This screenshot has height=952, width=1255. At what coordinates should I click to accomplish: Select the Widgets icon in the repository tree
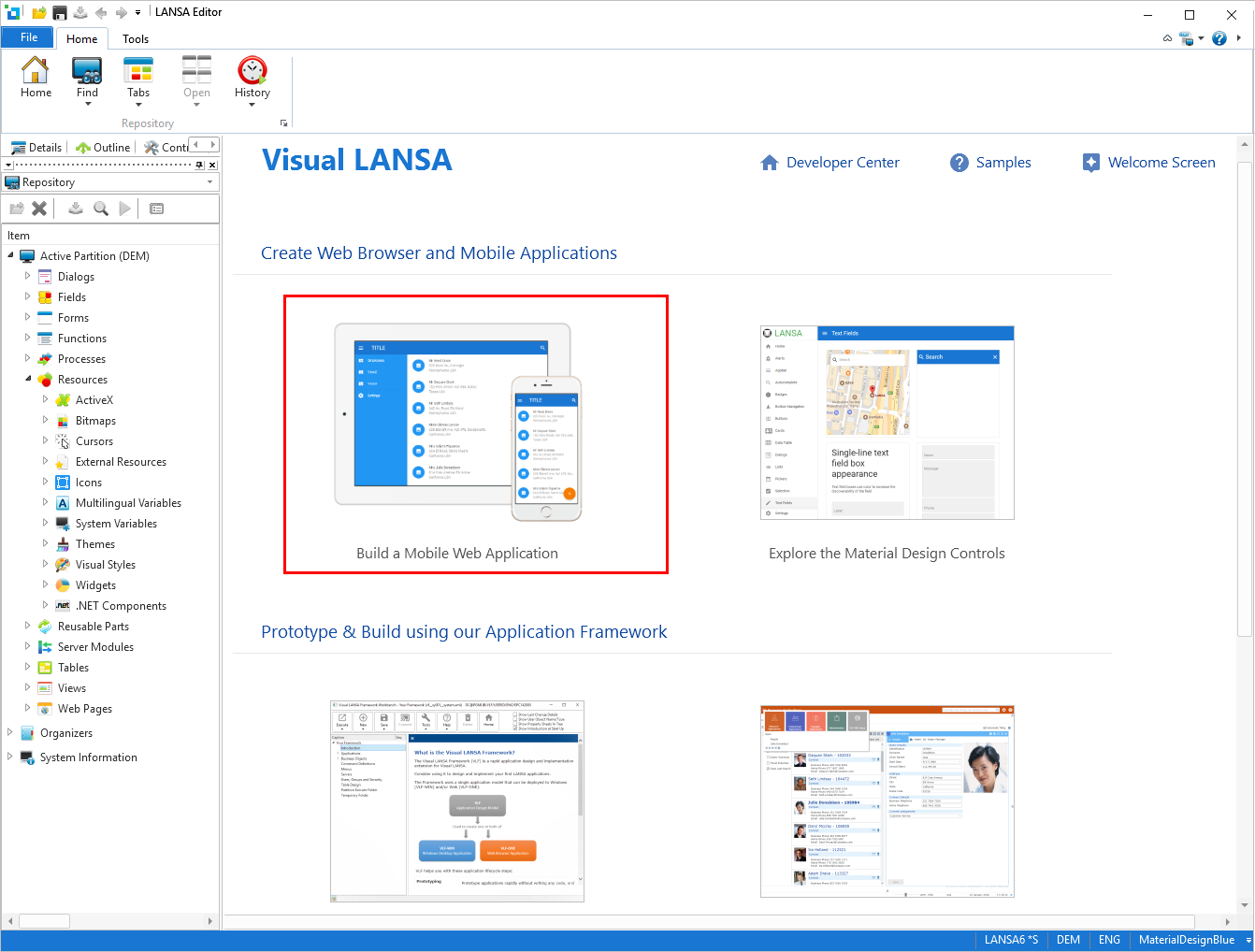coord(63,585)
